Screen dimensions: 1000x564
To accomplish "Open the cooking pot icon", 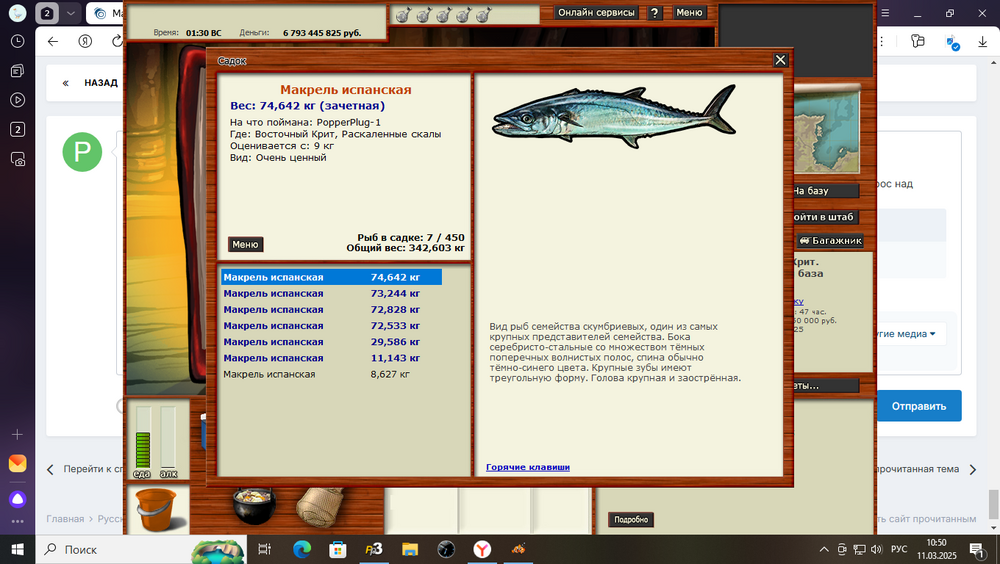I will pyautogui.click(x=254, y=506).
